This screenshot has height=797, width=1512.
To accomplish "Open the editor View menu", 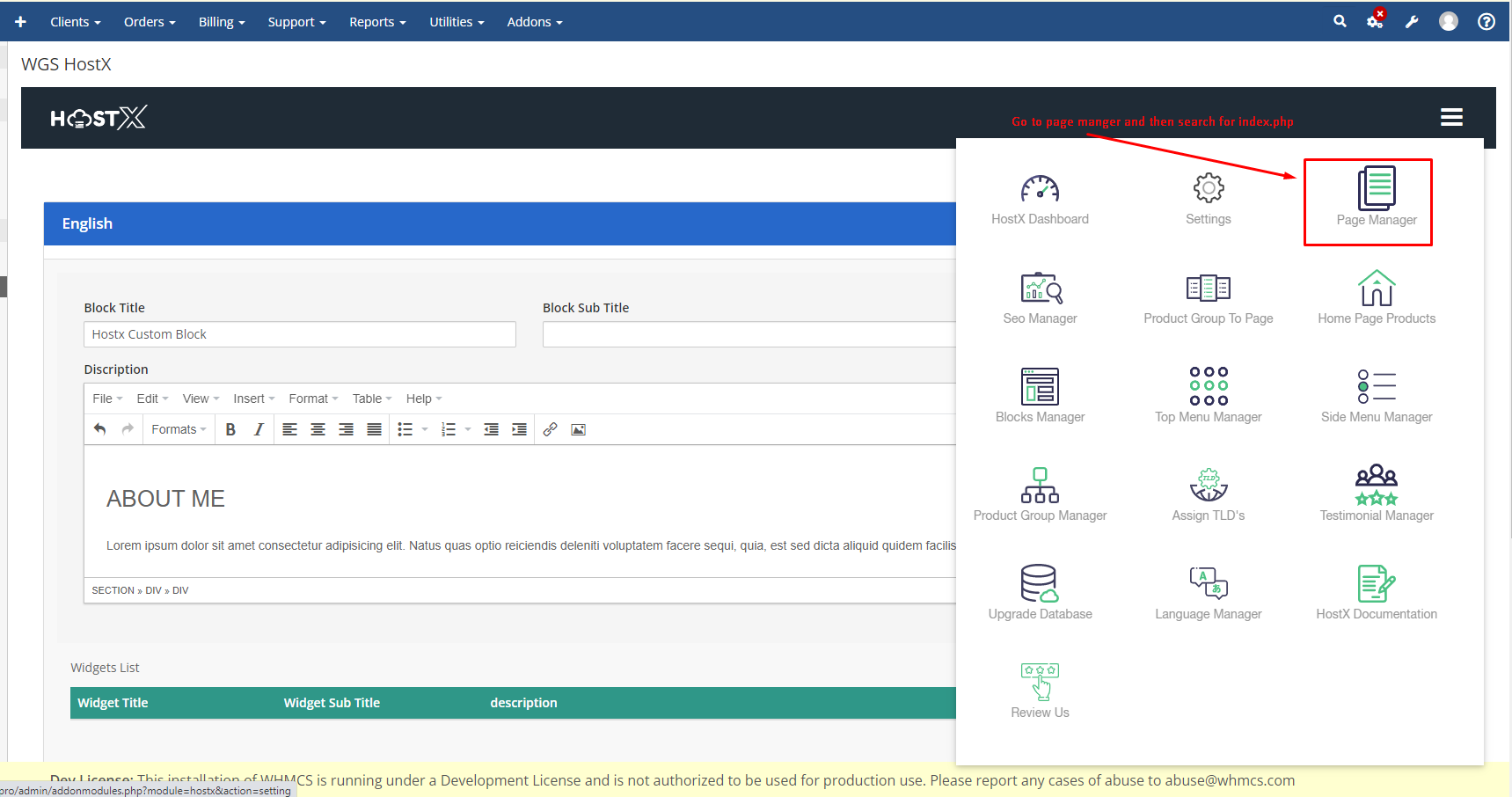I will tap(201, 398).
